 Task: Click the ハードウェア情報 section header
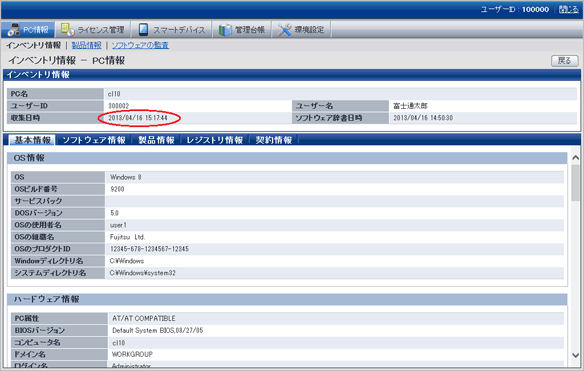[x=287, y=299]
